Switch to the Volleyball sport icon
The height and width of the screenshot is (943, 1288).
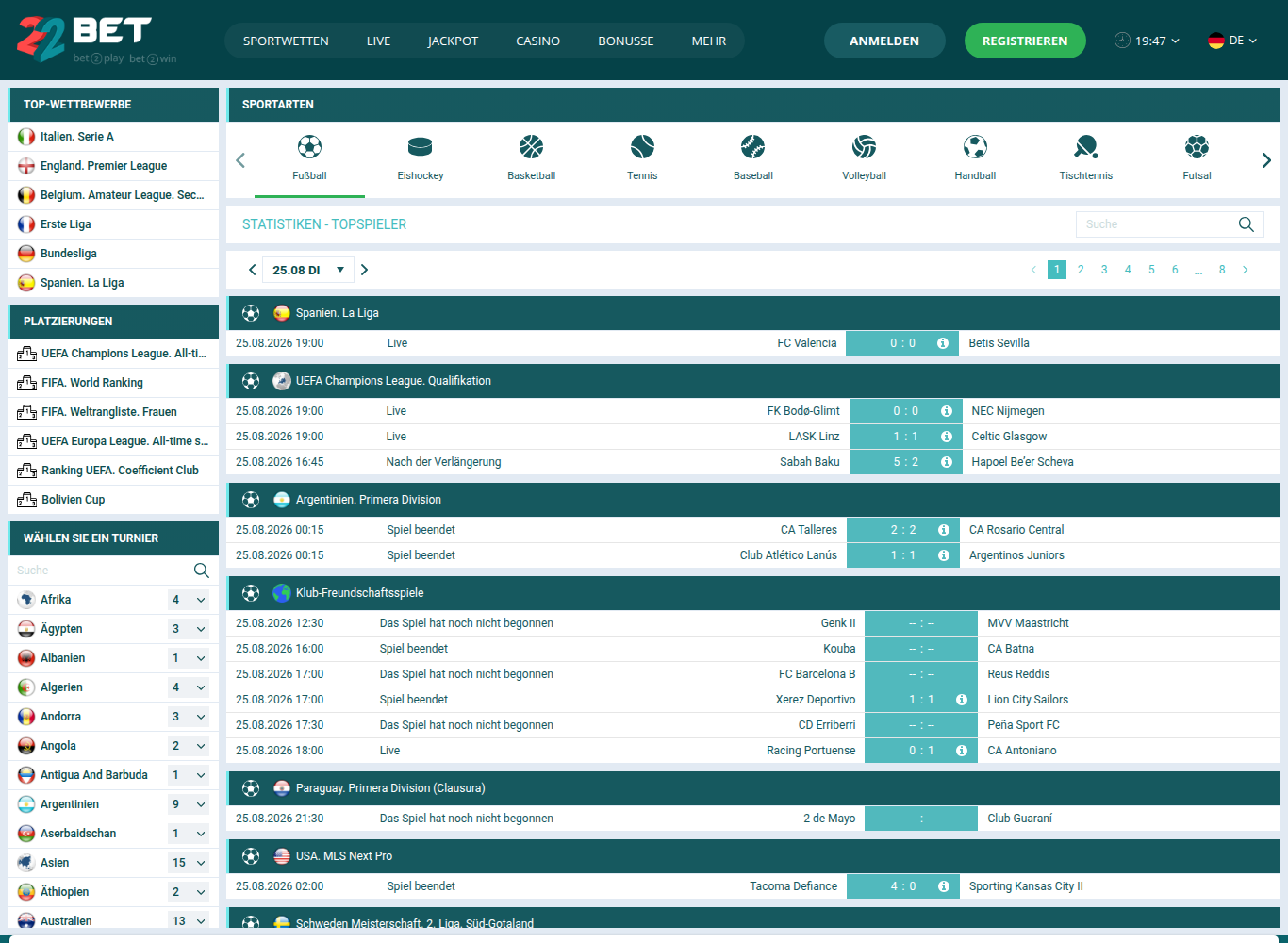tap(865, 147)
